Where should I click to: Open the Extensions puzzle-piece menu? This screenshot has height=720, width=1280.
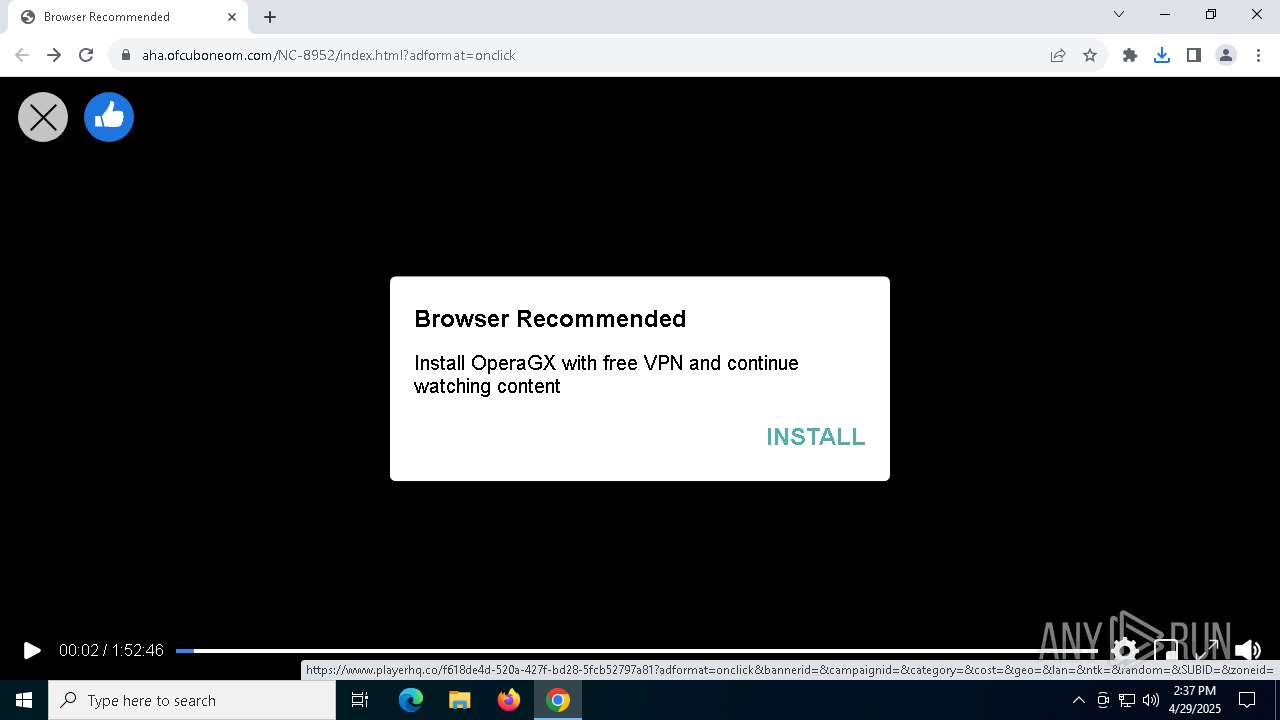1130,55
